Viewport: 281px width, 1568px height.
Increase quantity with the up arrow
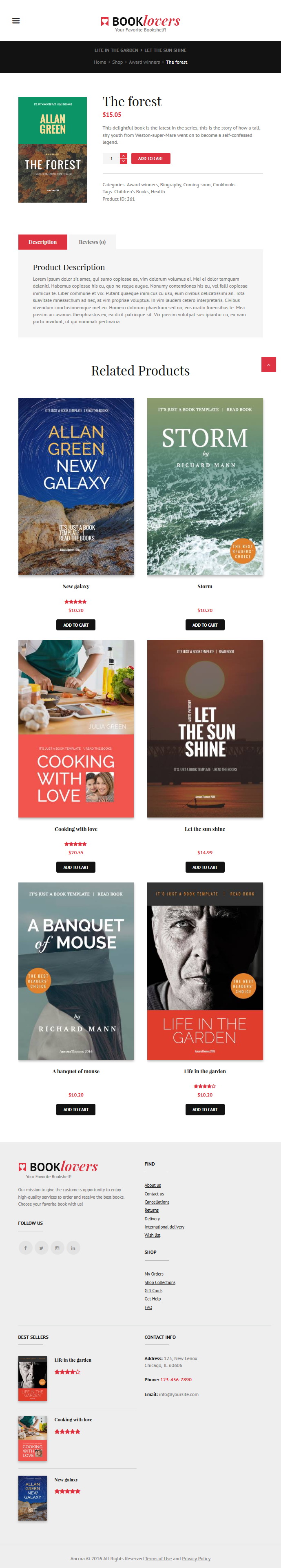tap(124, 155)
